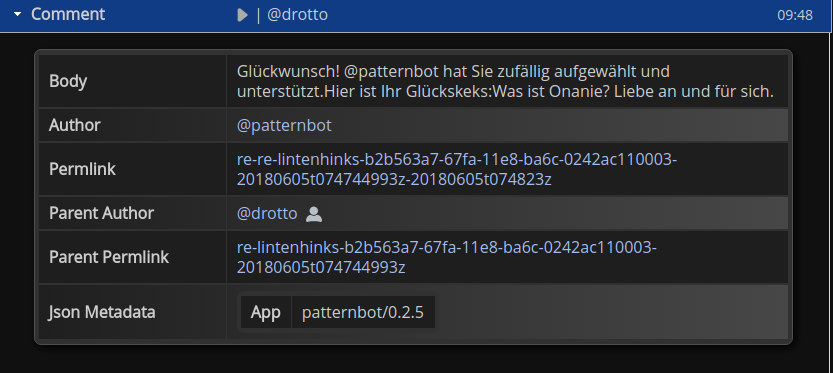The width and height of the screenshot is (833, 373).
Task: Select the Body label cell
Action: click(133, 81)
